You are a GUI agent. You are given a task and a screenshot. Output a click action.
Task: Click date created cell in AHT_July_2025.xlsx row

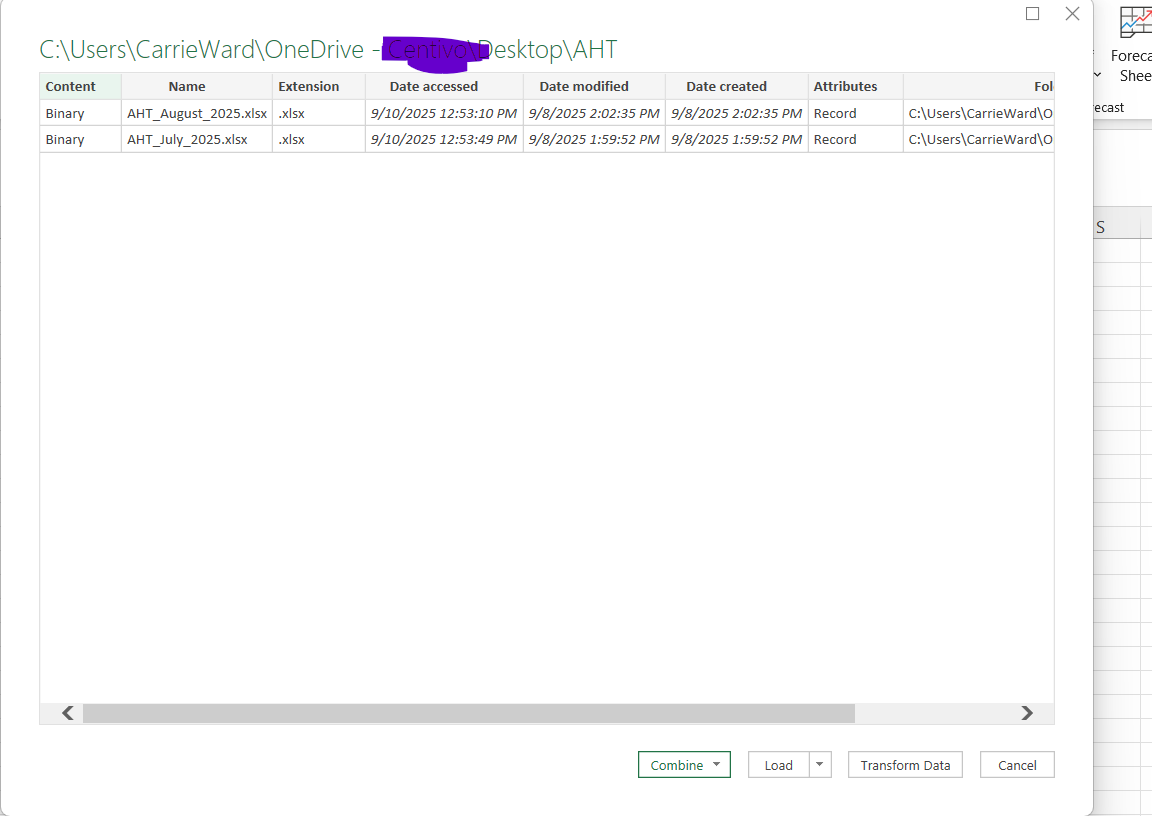pyautogui.click(x=737, y=140)
